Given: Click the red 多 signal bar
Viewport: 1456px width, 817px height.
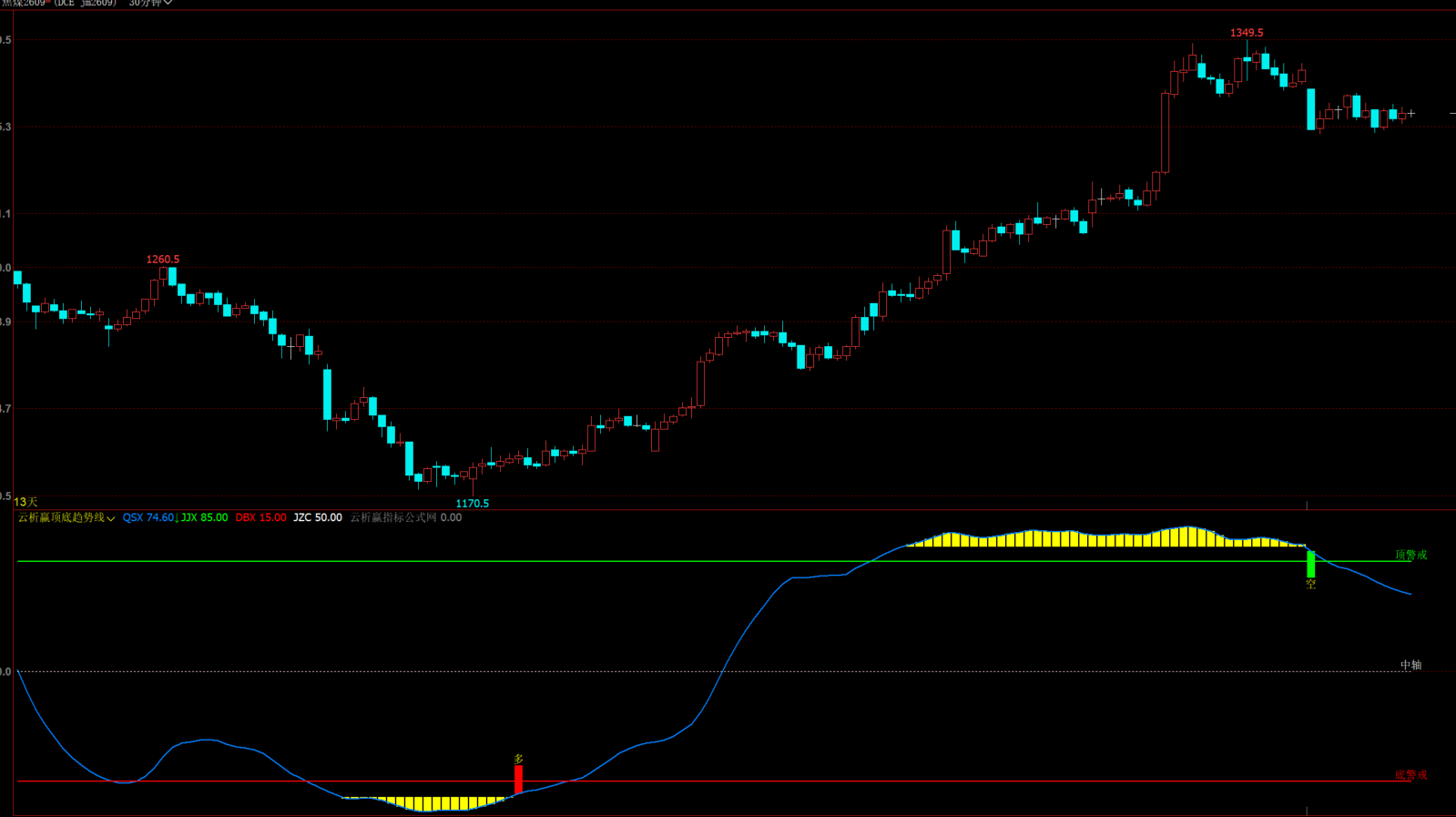Looking at the screenshot, I should 518,780.
